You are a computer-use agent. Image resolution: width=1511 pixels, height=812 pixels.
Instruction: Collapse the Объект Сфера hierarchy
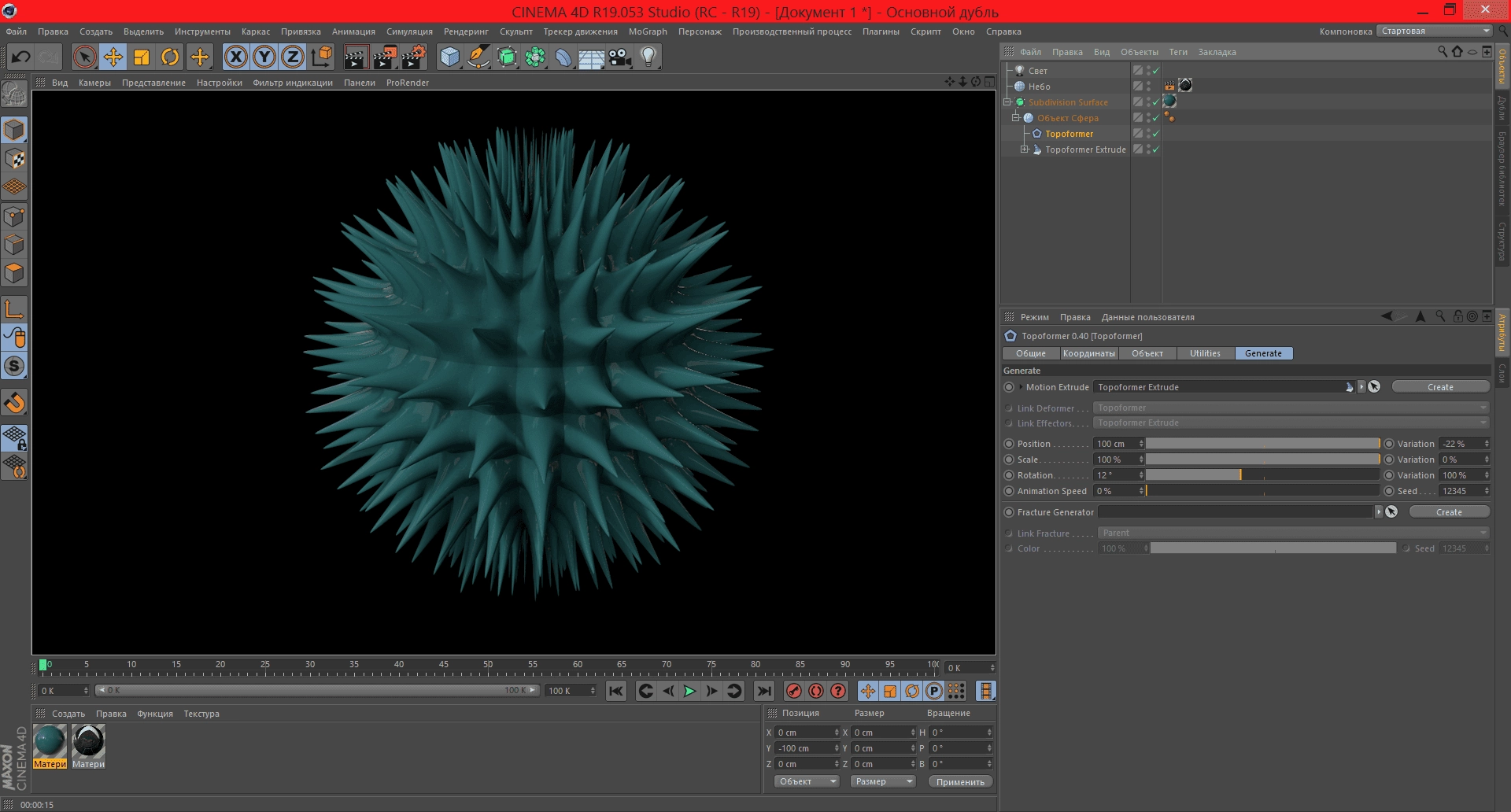tap(1016, 118)
